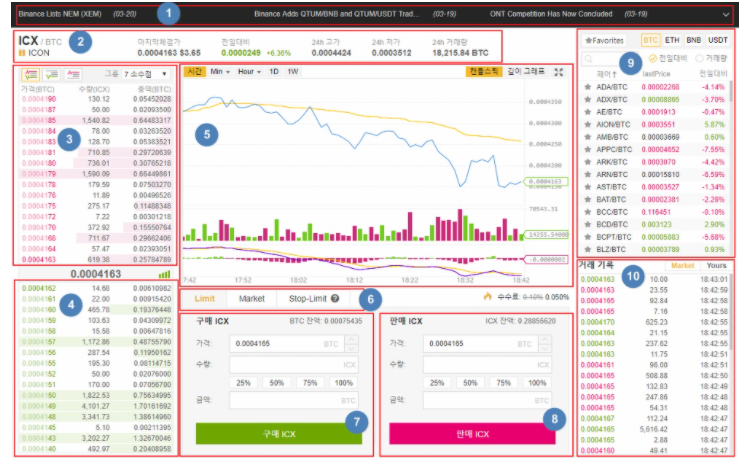Star the ADA/BTC pair as favorite

(x=588, y=87)
